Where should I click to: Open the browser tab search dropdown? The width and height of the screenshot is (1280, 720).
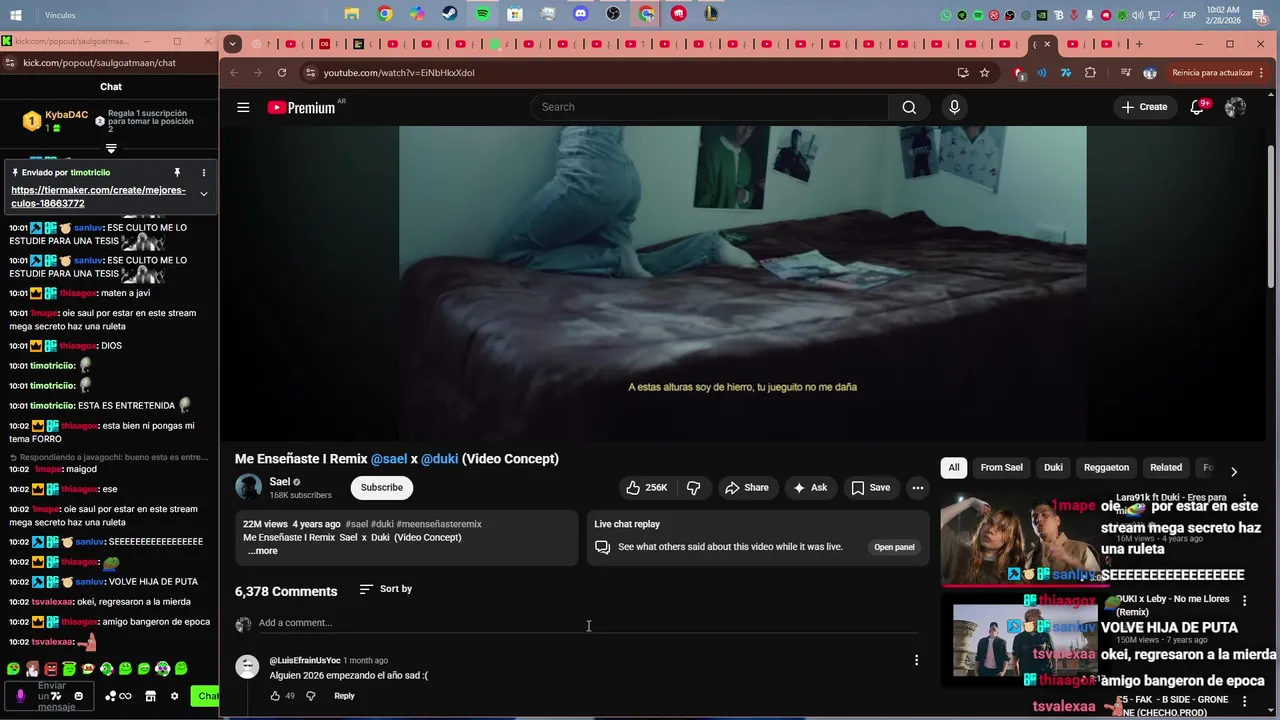click(x=232, y=44)
